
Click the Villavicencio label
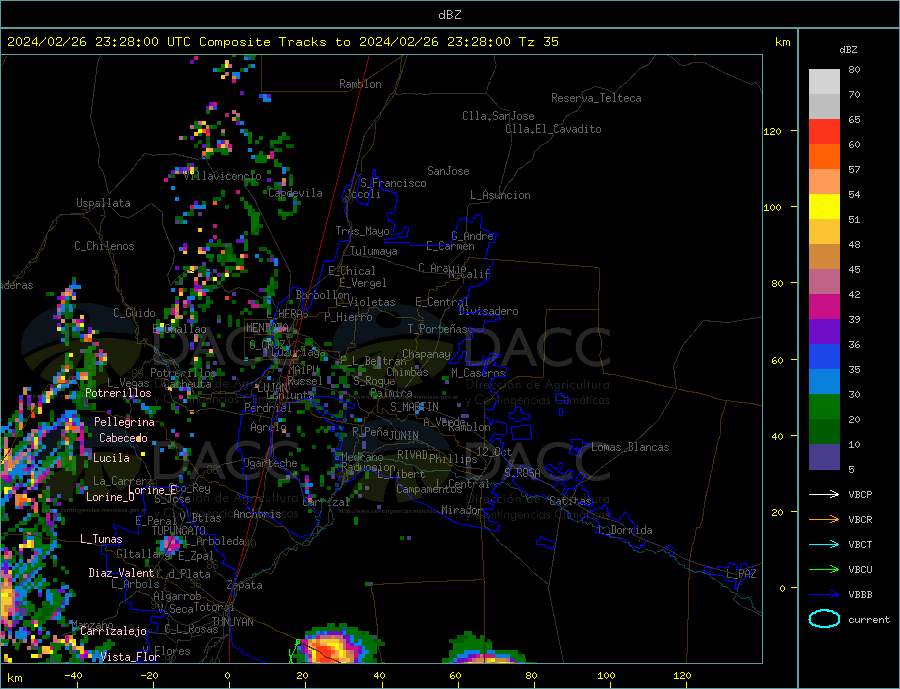(222, 176)
